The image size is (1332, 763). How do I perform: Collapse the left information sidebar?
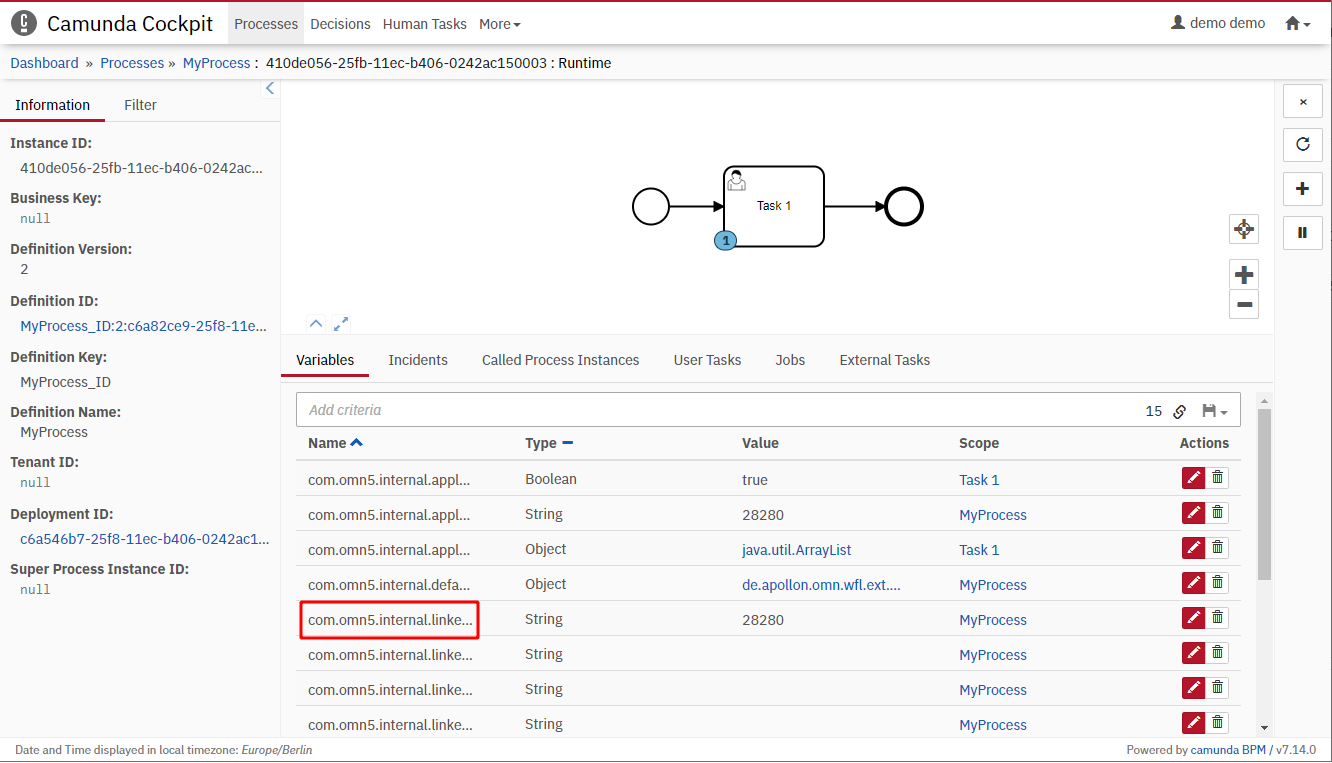tap(269, 89)
